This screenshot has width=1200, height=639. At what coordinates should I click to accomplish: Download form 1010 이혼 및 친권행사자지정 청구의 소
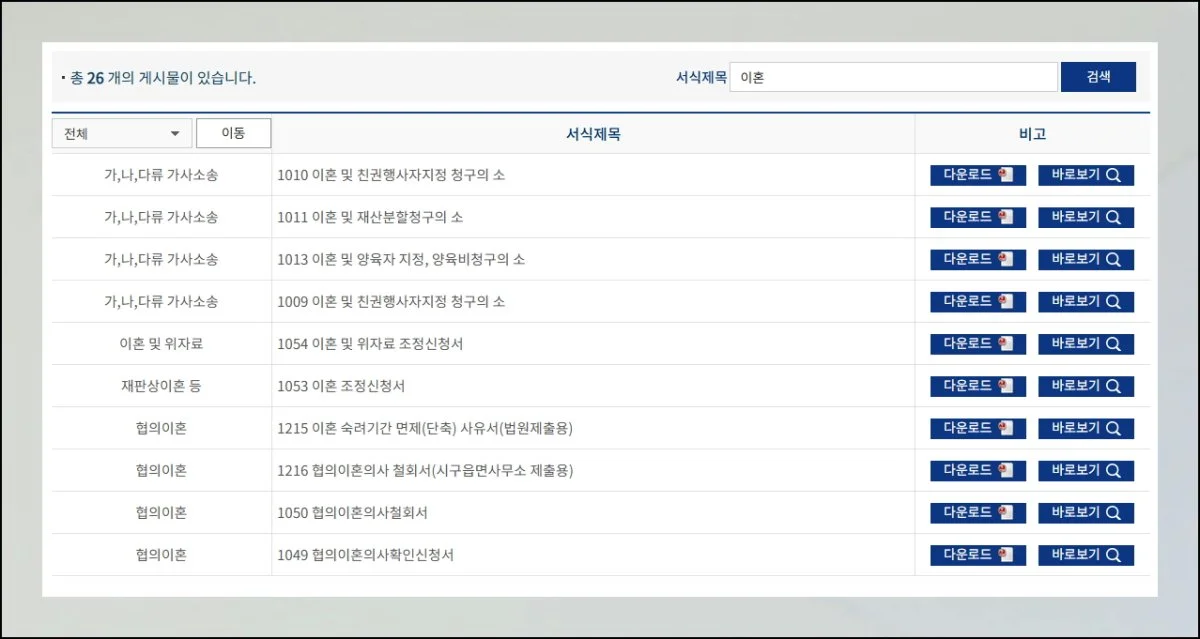(x=978, y=175)
